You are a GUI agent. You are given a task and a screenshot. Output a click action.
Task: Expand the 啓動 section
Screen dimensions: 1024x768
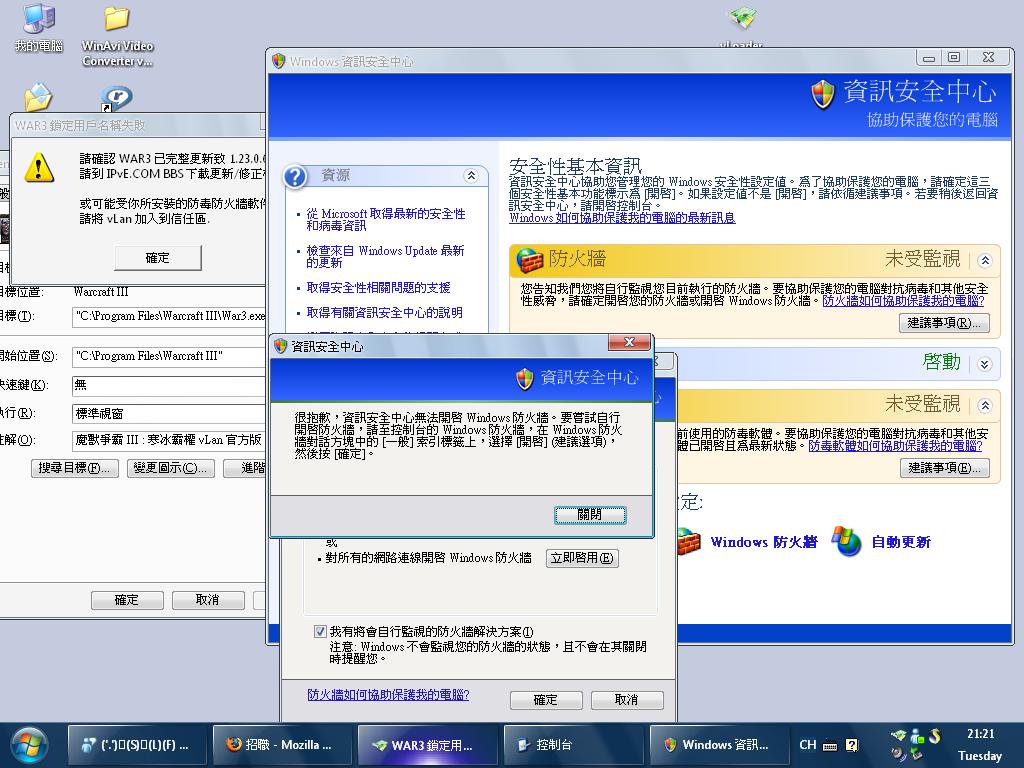pos(985,364)
